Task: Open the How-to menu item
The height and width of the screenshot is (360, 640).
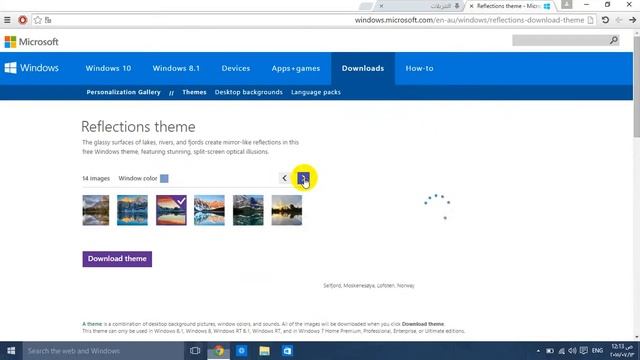Action: (x=419, y=68)
